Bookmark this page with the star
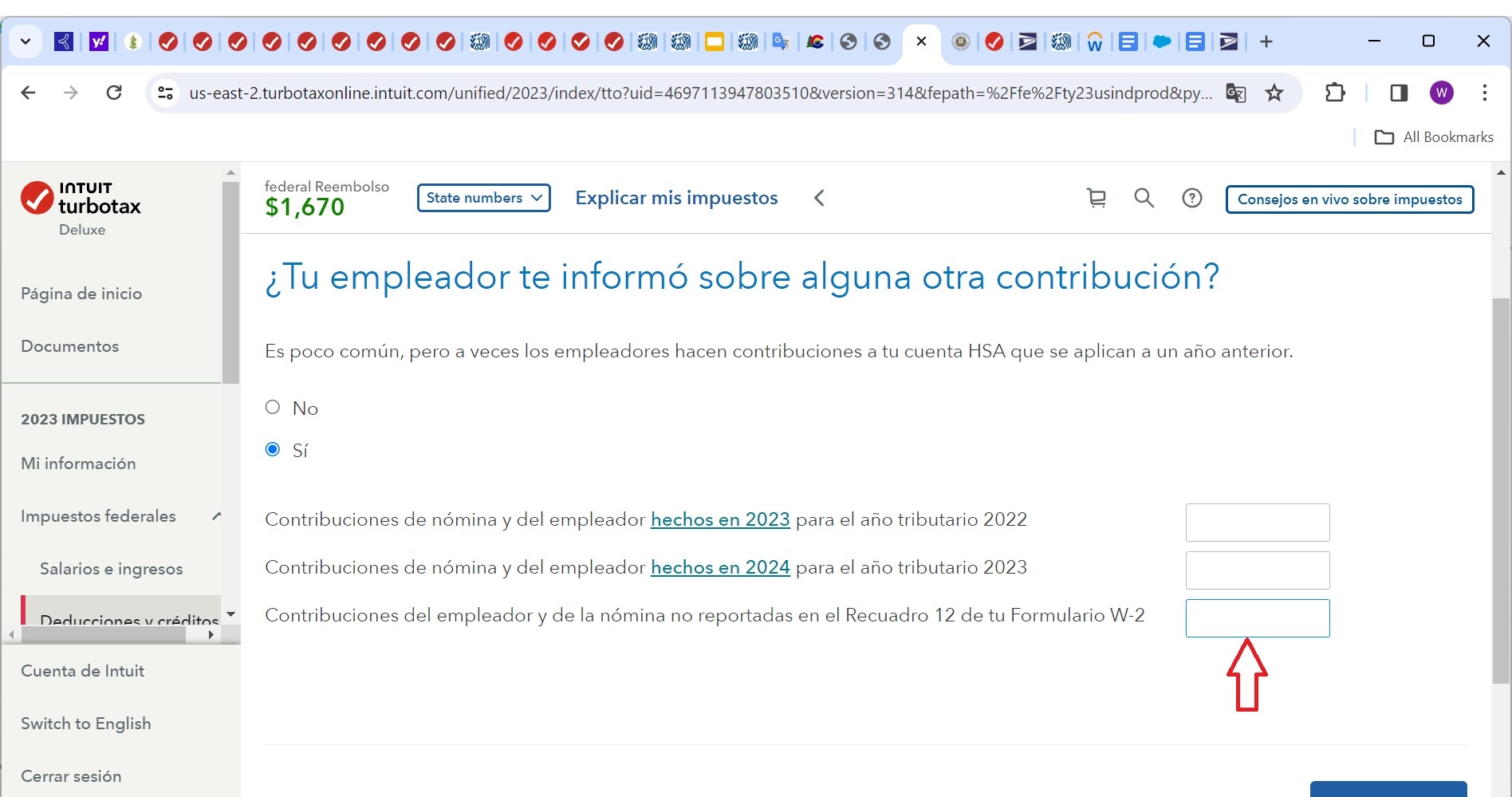 click(1274, 93)
